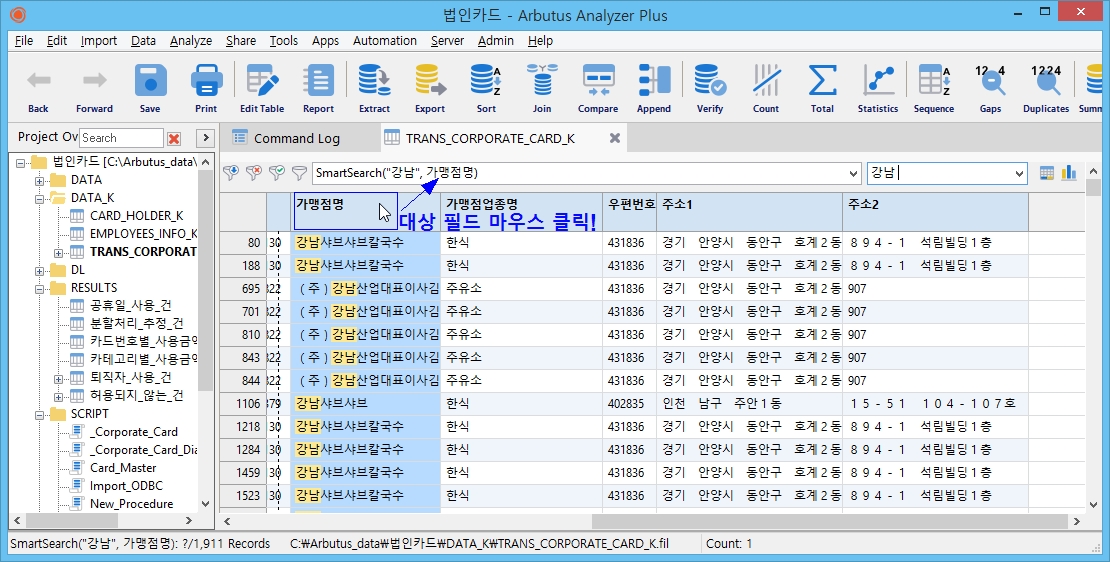Click the Export toolbar icon
The width and height of the screenshot is (1110, 562).
pos(430,88)
